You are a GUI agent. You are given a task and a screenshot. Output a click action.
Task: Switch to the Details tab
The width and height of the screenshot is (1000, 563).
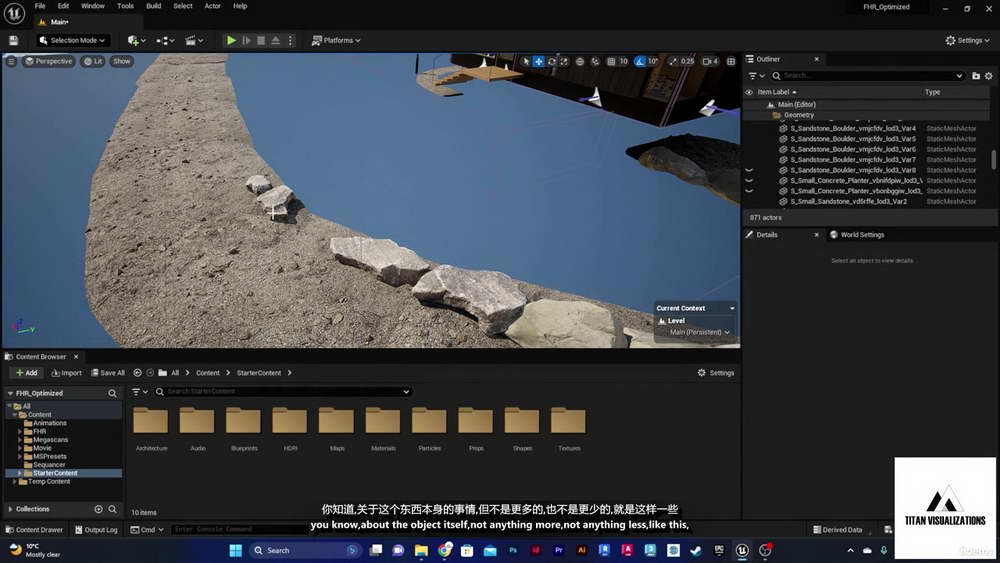click(x=767, y=235)
